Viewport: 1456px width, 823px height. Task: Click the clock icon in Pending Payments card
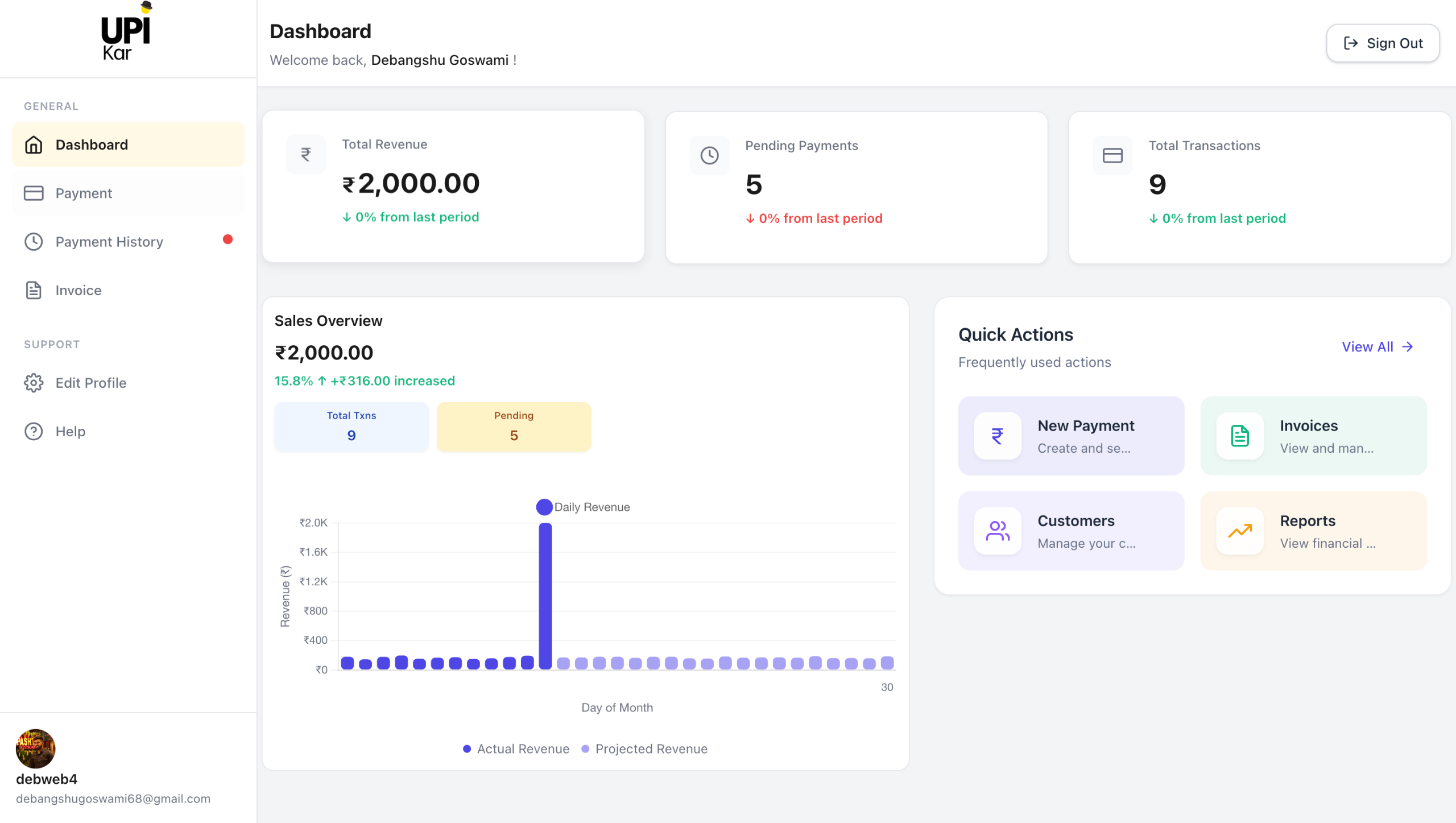(x=709, y=155)
